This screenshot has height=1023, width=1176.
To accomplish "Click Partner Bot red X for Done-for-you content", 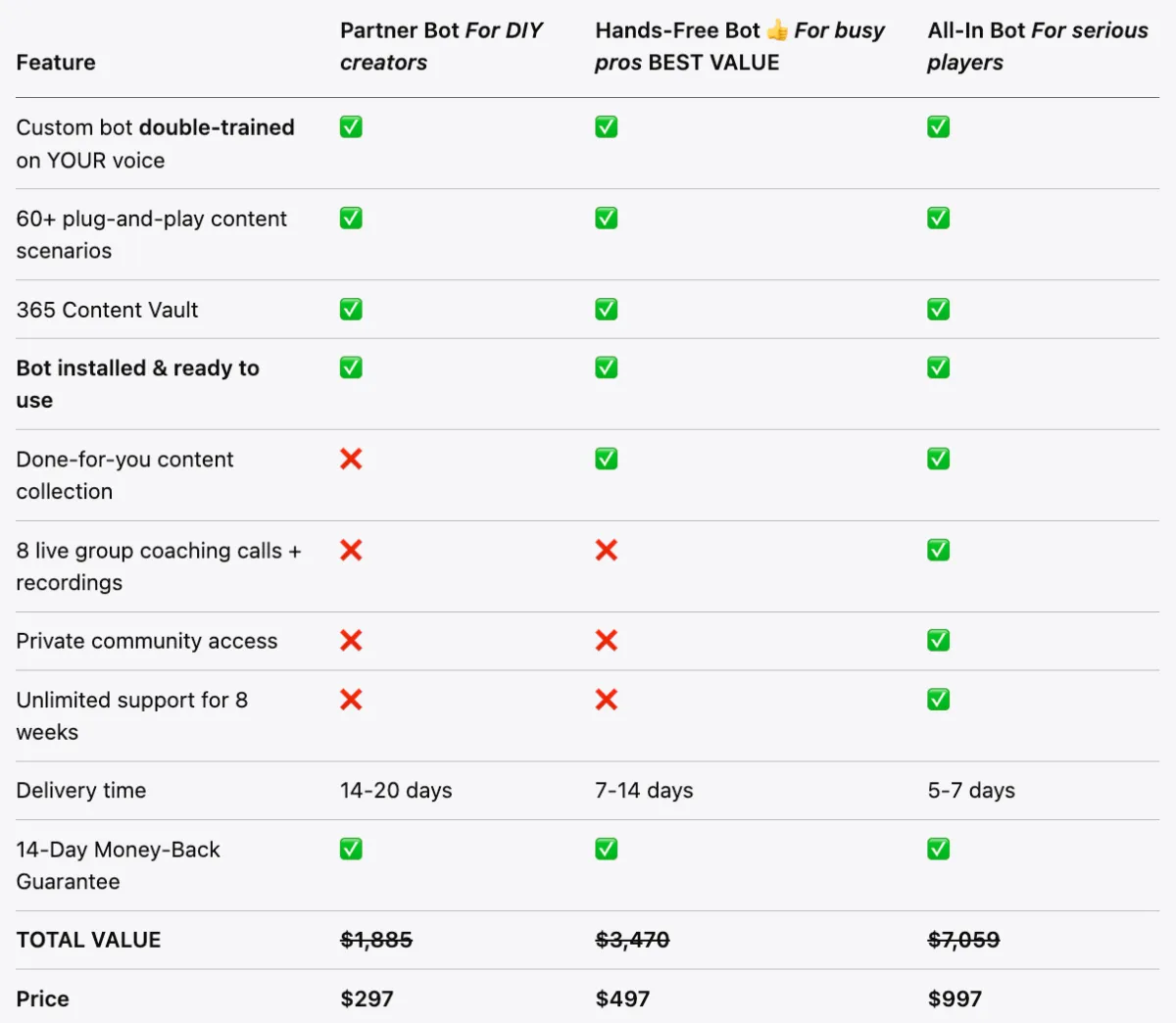I will click(x=351, y=459).
